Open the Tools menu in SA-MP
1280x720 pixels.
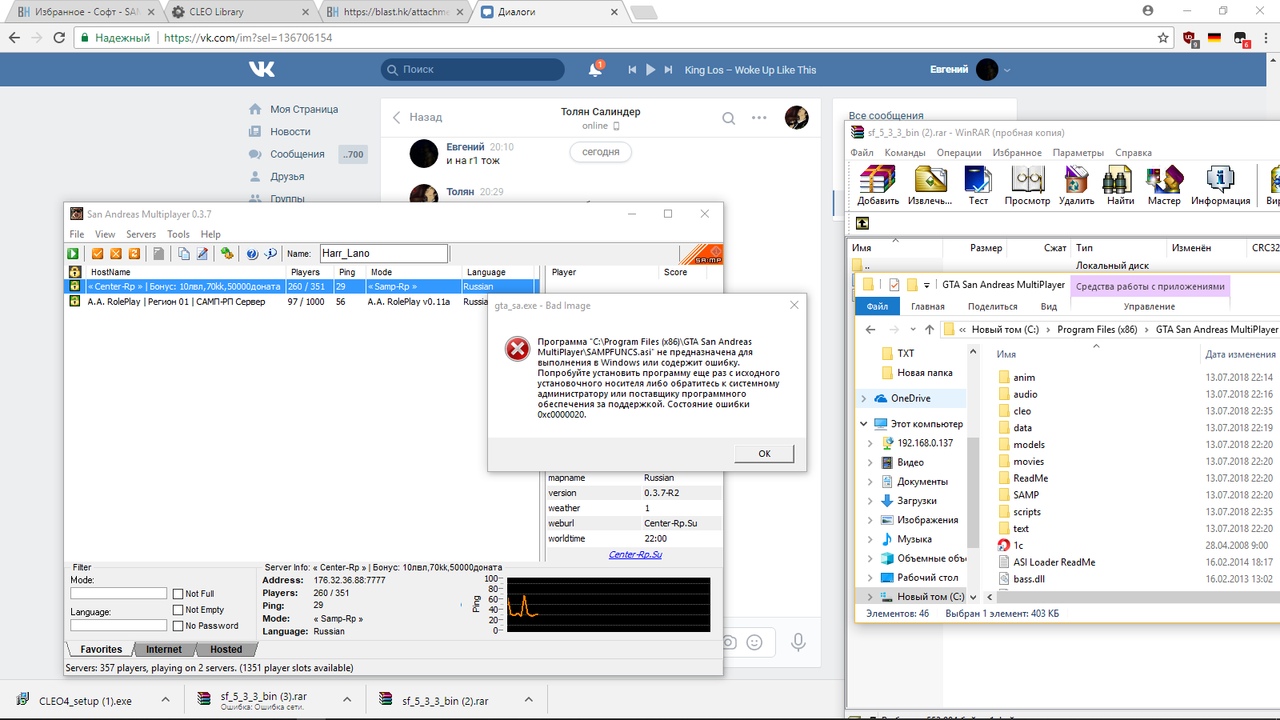pyautogui.click(x=178, y=234)
